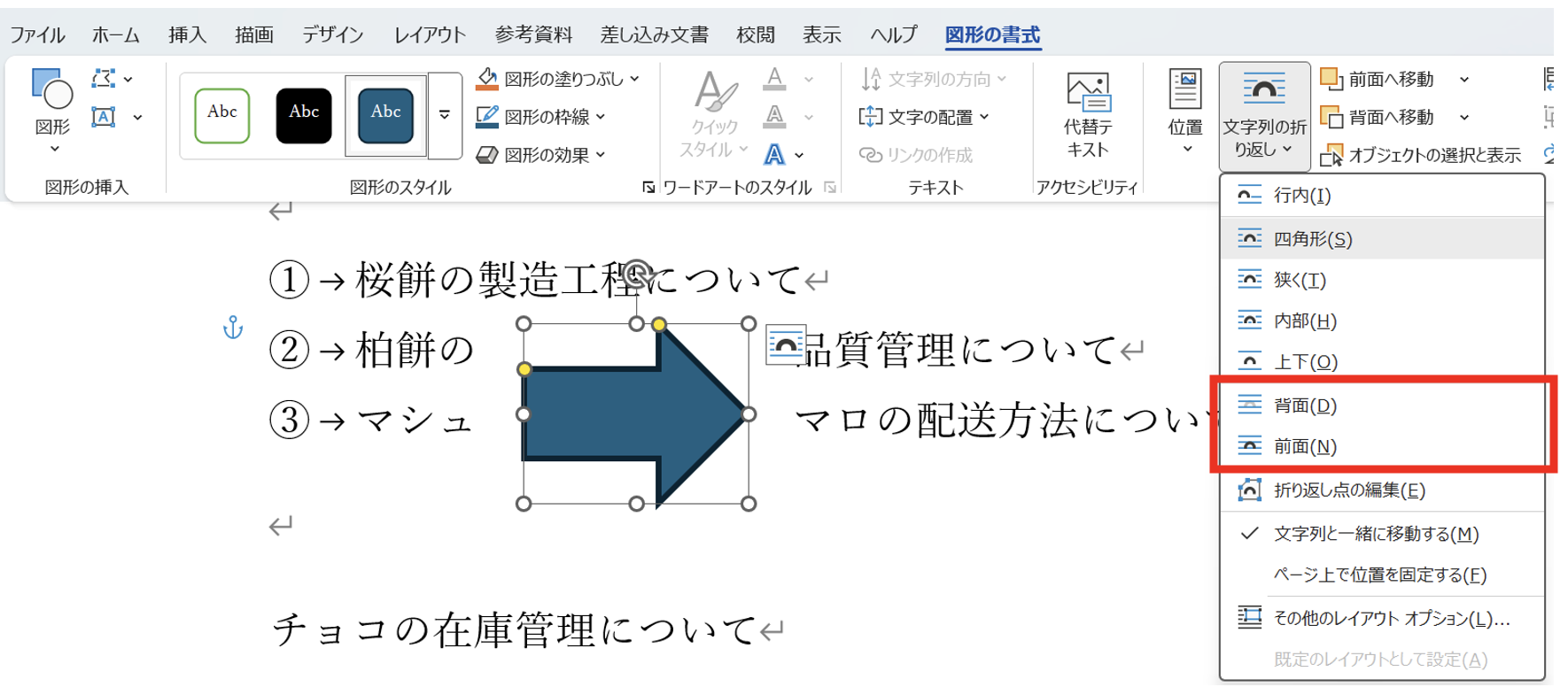Toggle 文字列と一緒に移動する checked option

tap(1375, 534)
